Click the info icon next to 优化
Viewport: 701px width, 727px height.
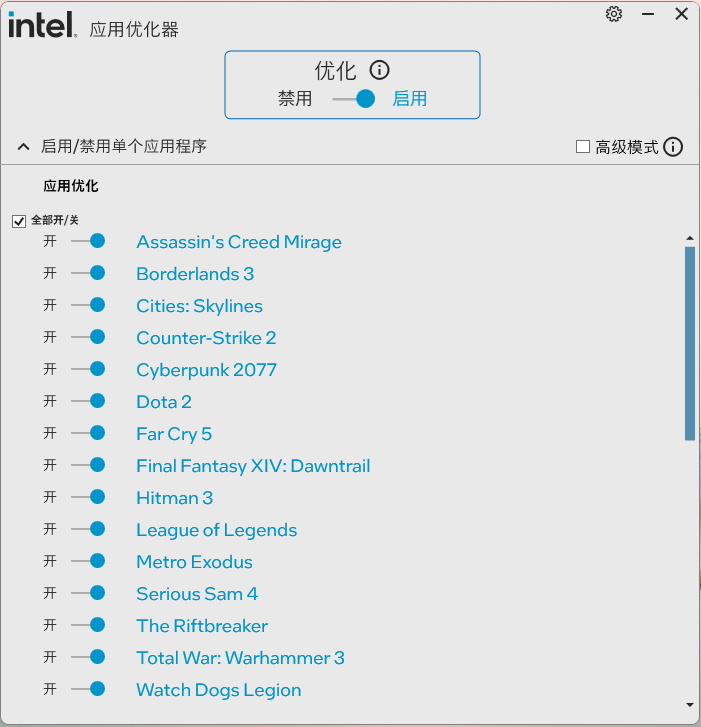point(379,70)
